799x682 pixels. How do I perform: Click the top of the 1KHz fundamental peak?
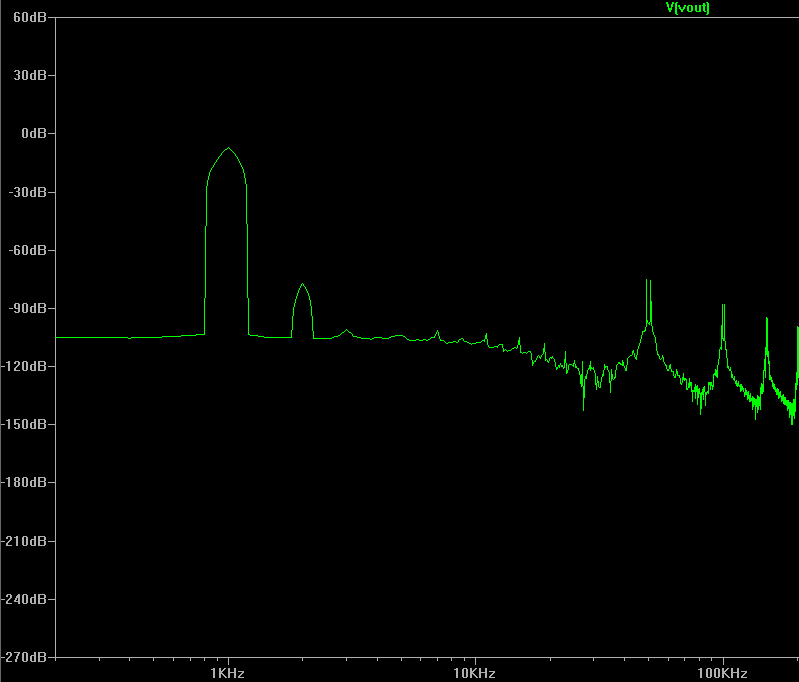[x=229, y=149]
